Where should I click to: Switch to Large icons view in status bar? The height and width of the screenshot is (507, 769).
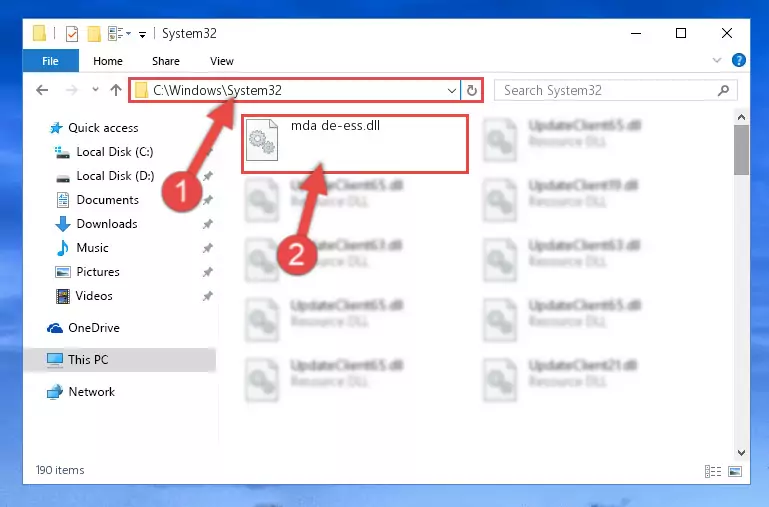click(735, 472)
